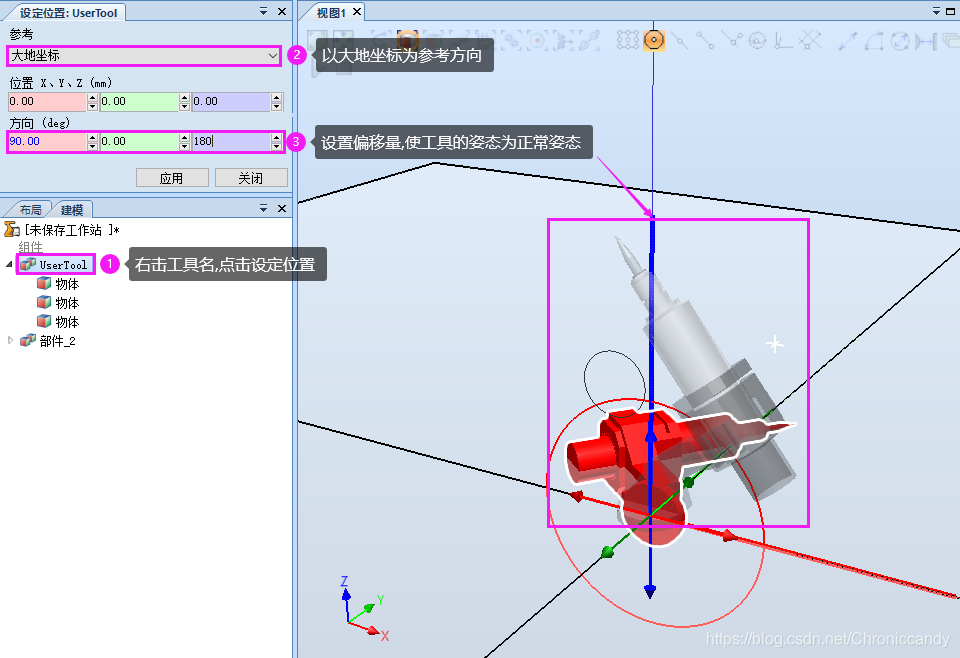Switch to the 建模 tab

[72, 210]
